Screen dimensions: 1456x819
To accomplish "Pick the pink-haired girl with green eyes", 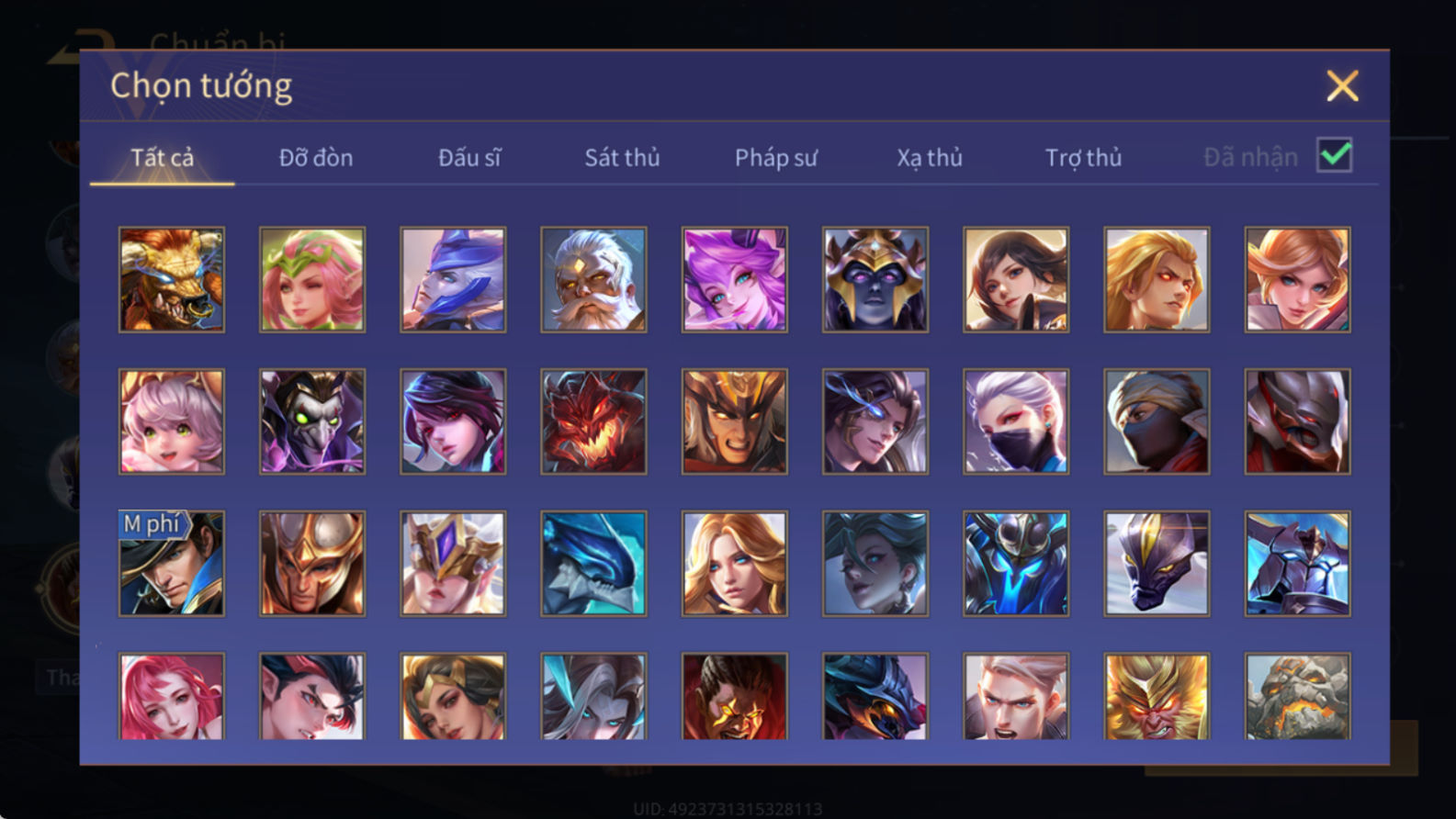I will tap(172, 421).
